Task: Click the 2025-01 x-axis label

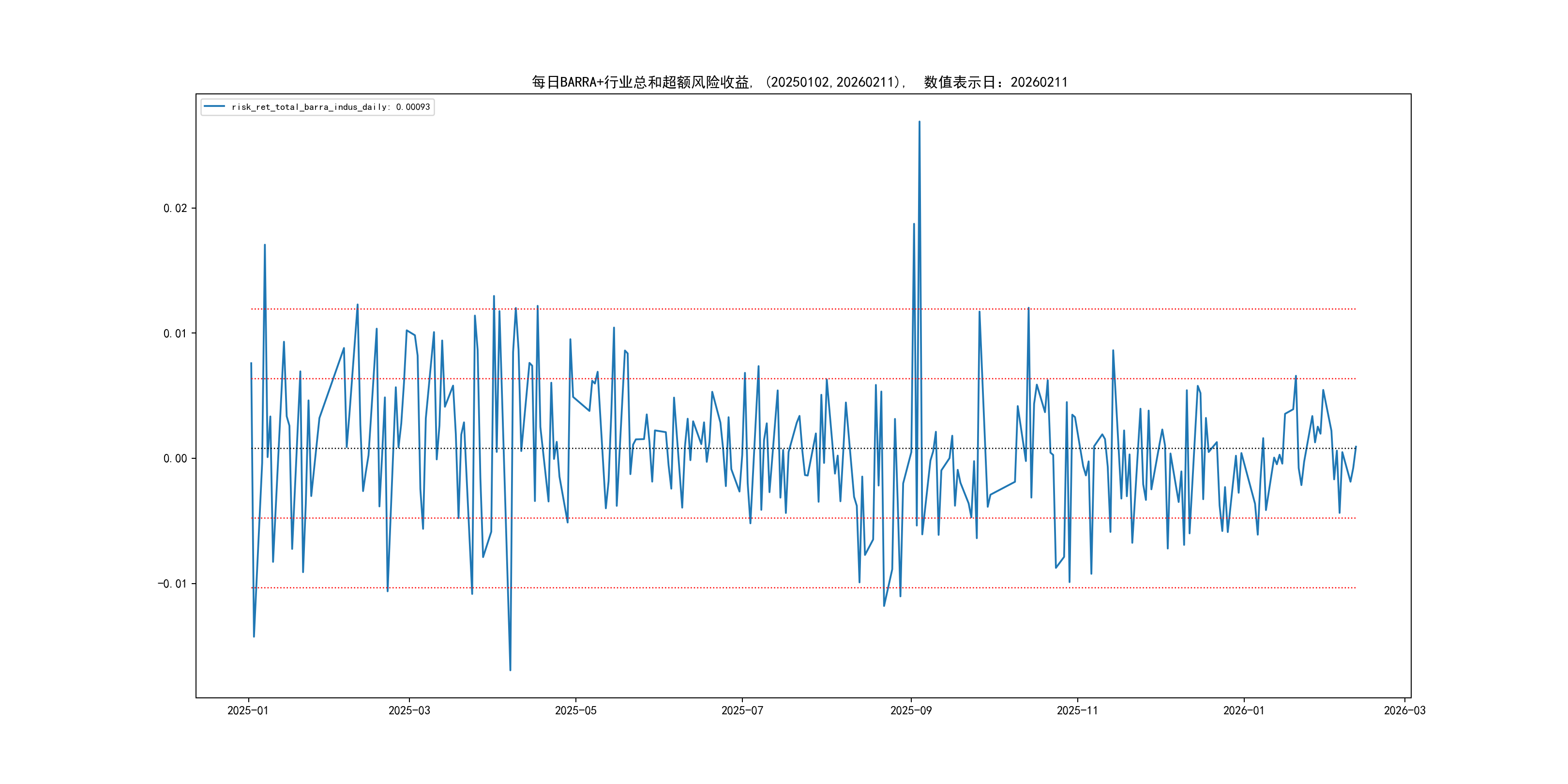Action: click(248, 711)
